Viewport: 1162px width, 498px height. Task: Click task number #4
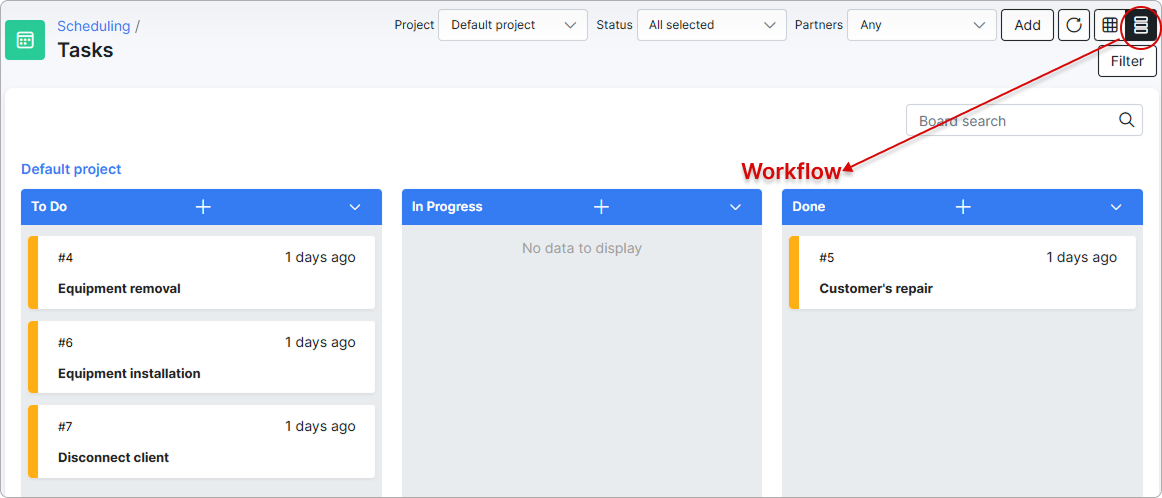(x=65, y=258)
